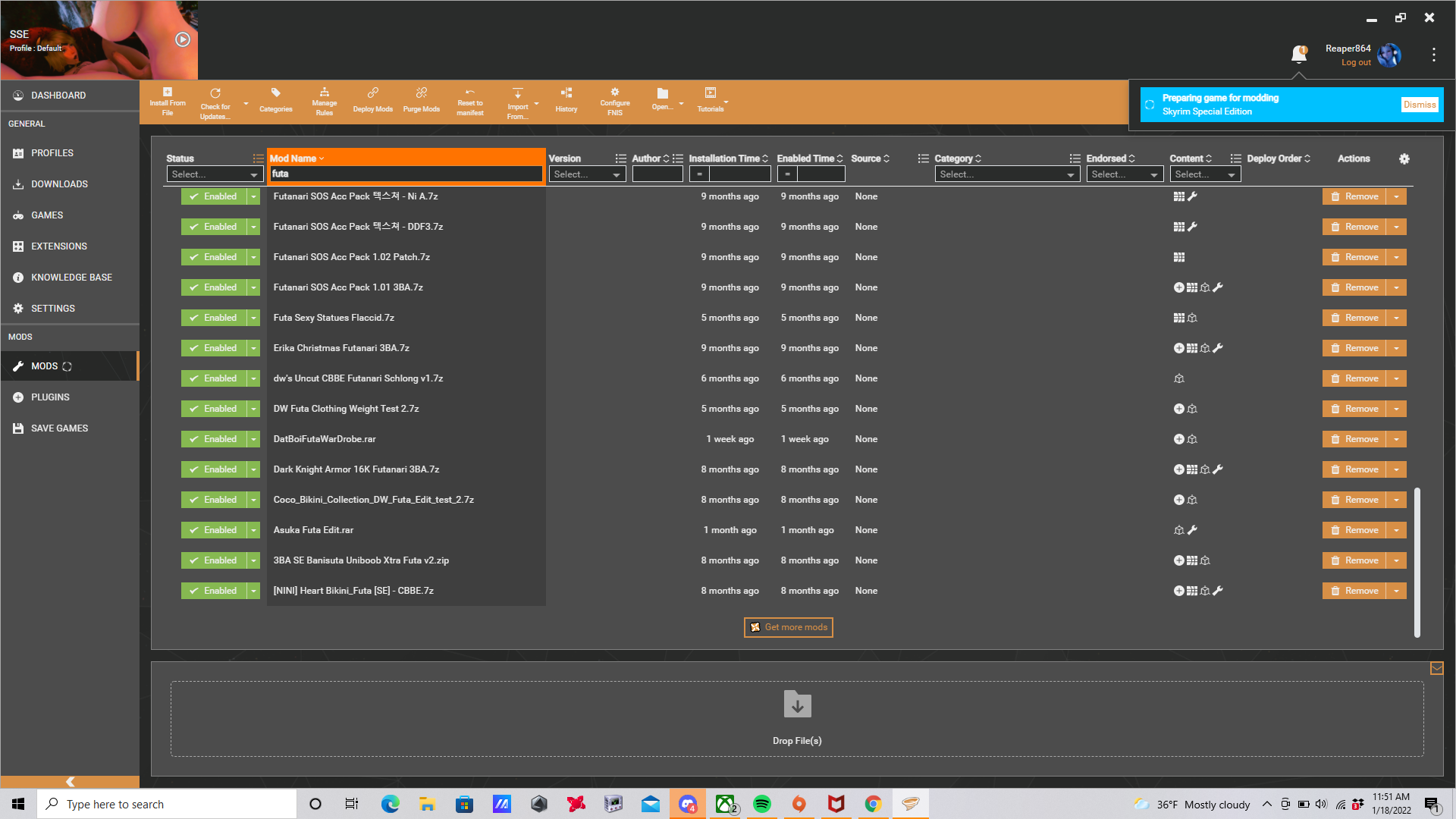Open Spotify from taskbar
Viewport: 1456px width, 819px height.
pos(762,804)
